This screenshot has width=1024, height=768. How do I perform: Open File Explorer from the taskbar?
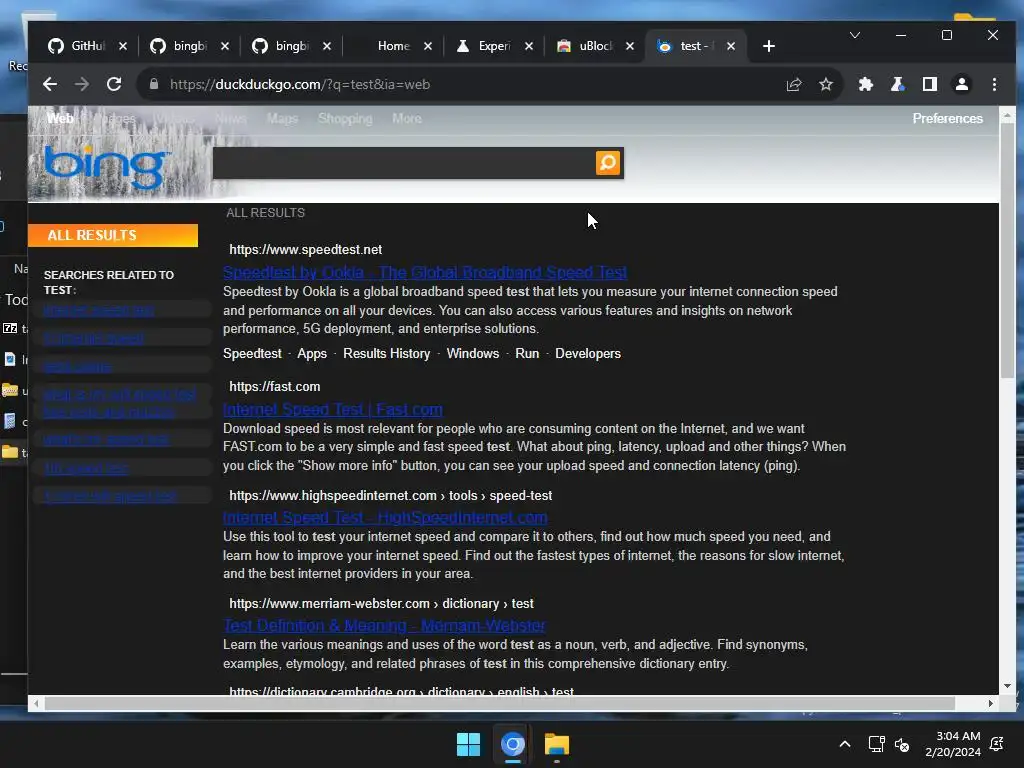coord(556,744)
